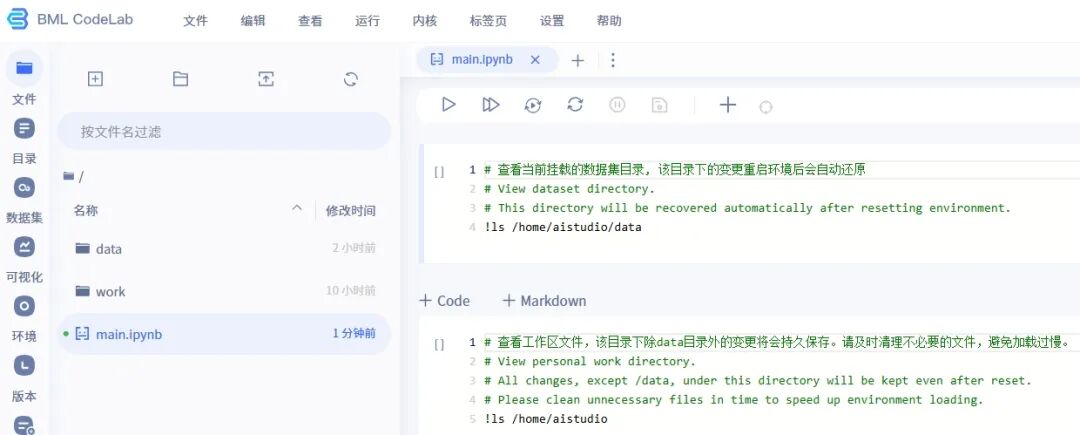
Task: Restart the kernel with refresh icon
Action: tap(575, 105)
